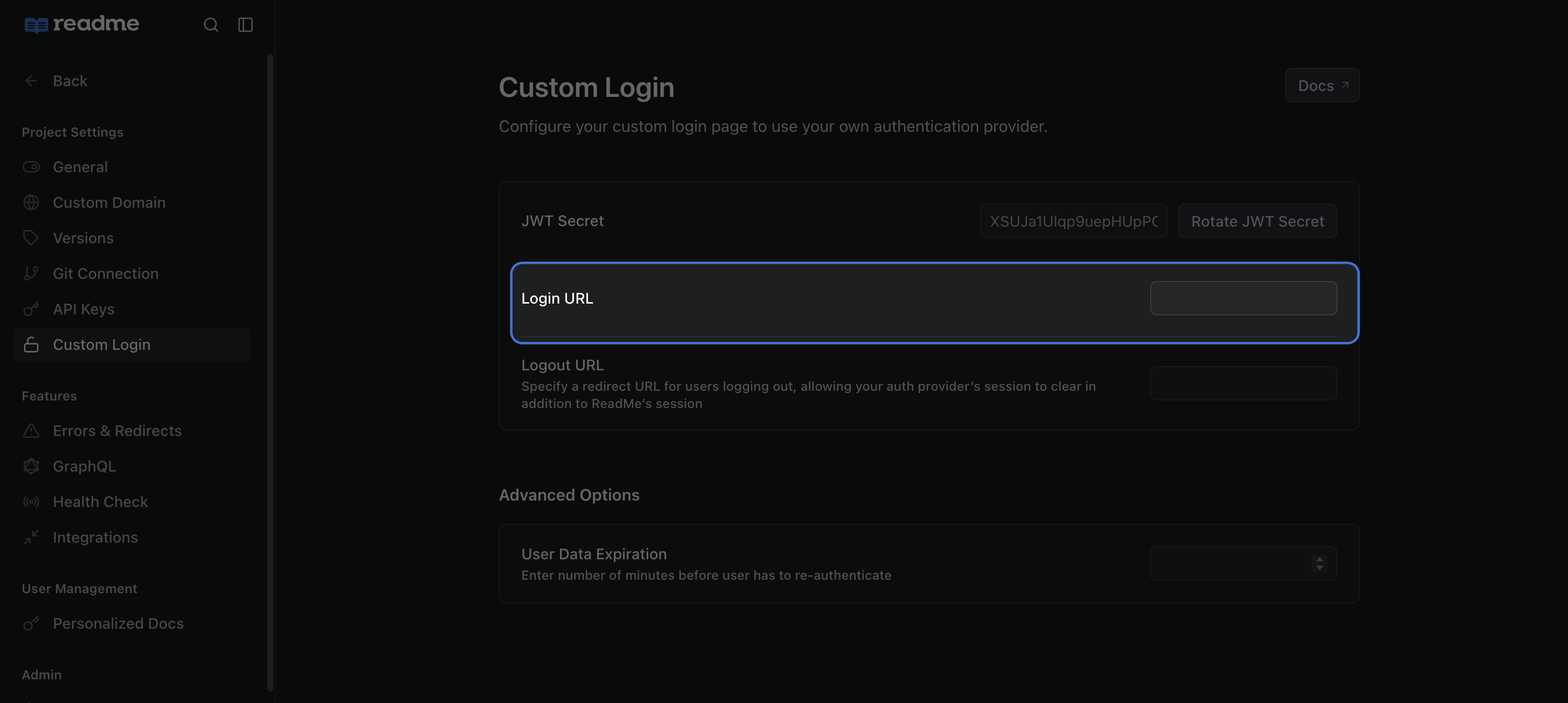Open the Docs link button
1568x703 pixels.
click(x=1322, y=85)
